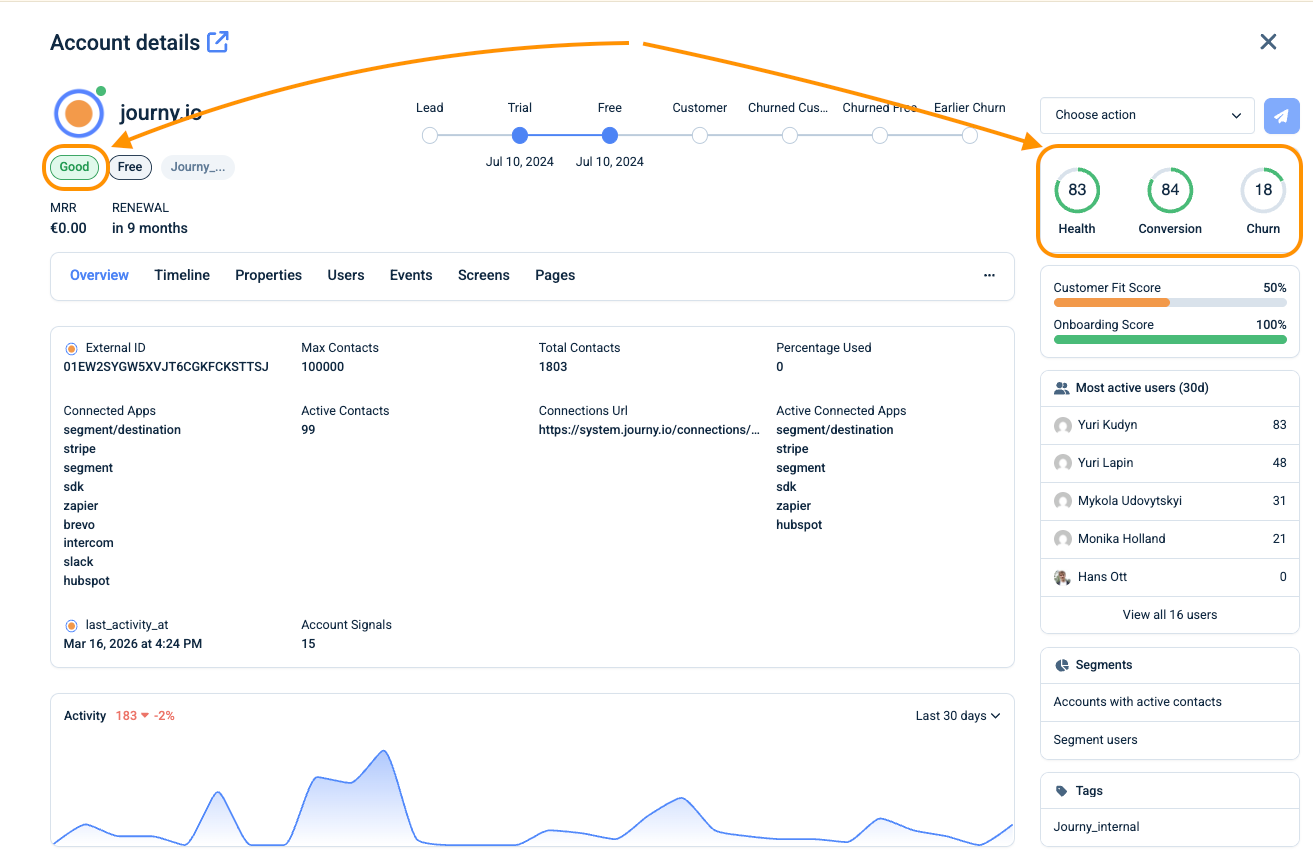Click the journy.io account logo
The image size is (1313, 854).
click(79, 113)
